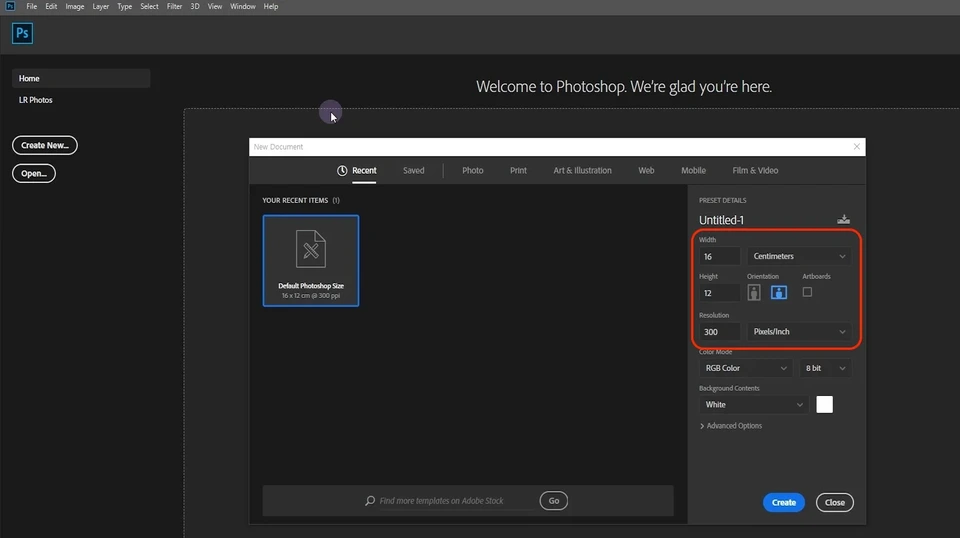The width and height of the screenshot is (960, 538).
Task: Open the File menu
Action: click(31, 6)
